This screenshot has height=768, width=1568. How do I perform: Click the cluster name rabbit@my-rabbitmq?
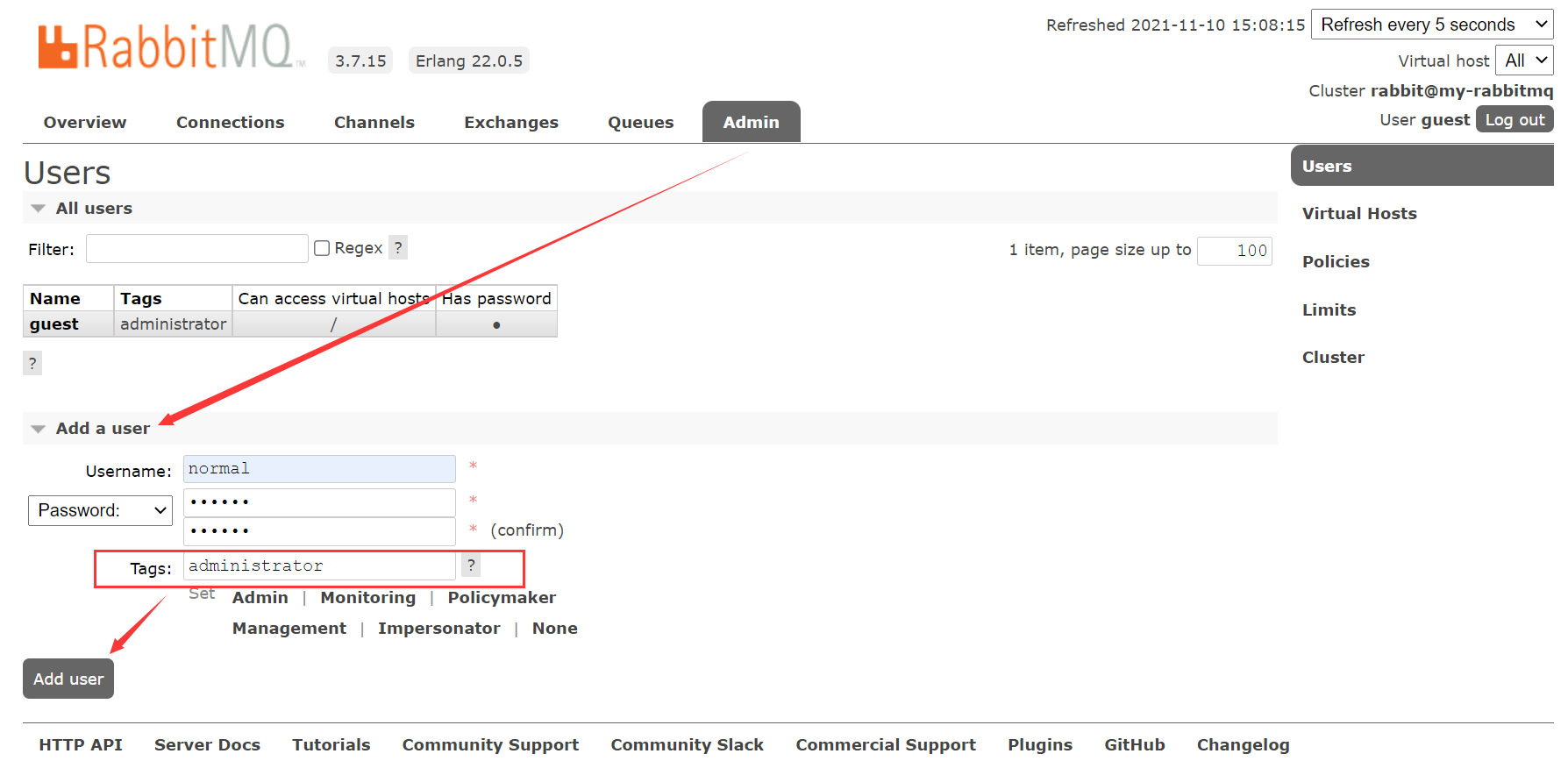pos(1462,90)
